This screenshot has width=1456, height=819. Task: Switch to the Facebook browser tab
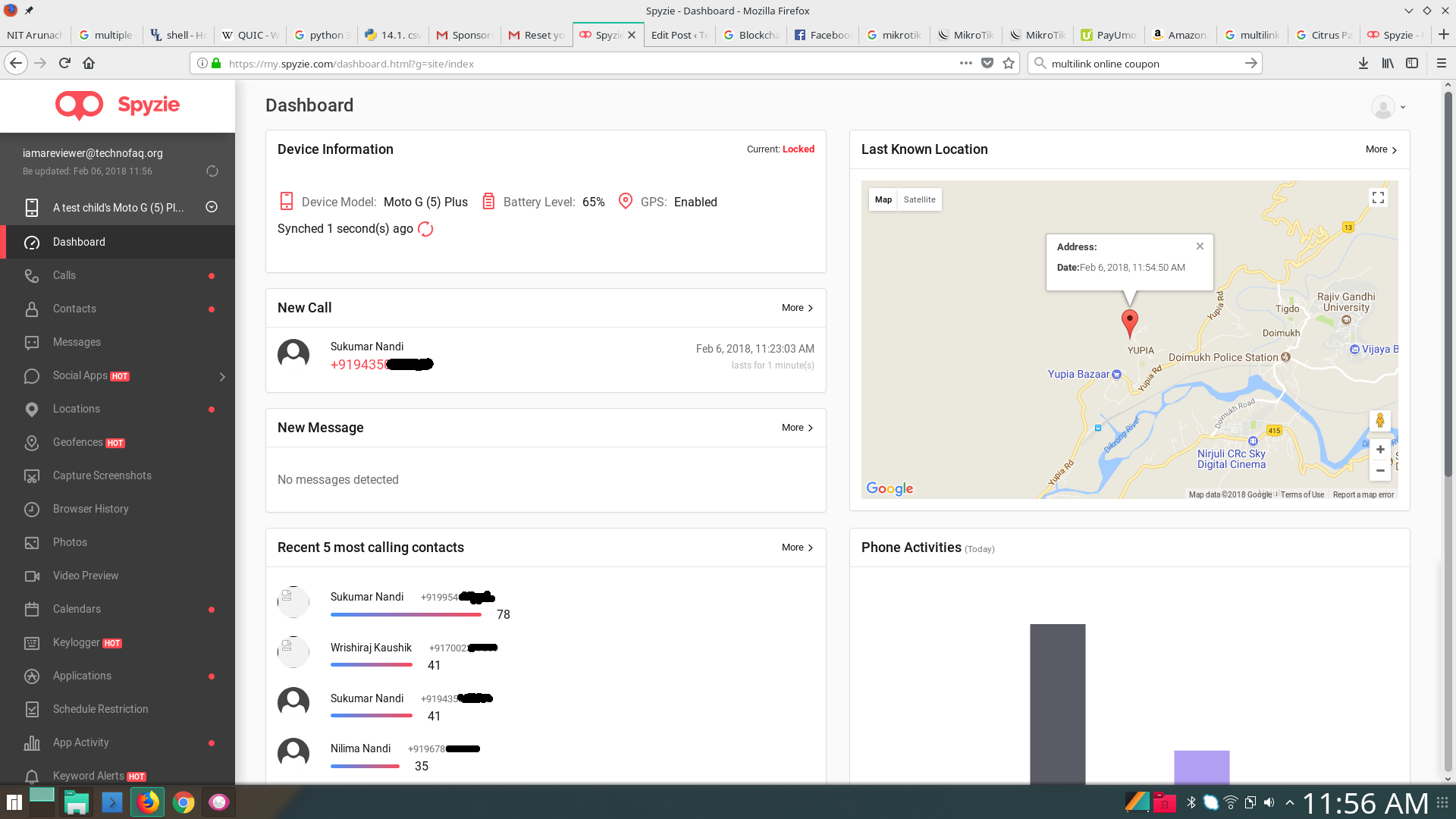pos(822,35)
